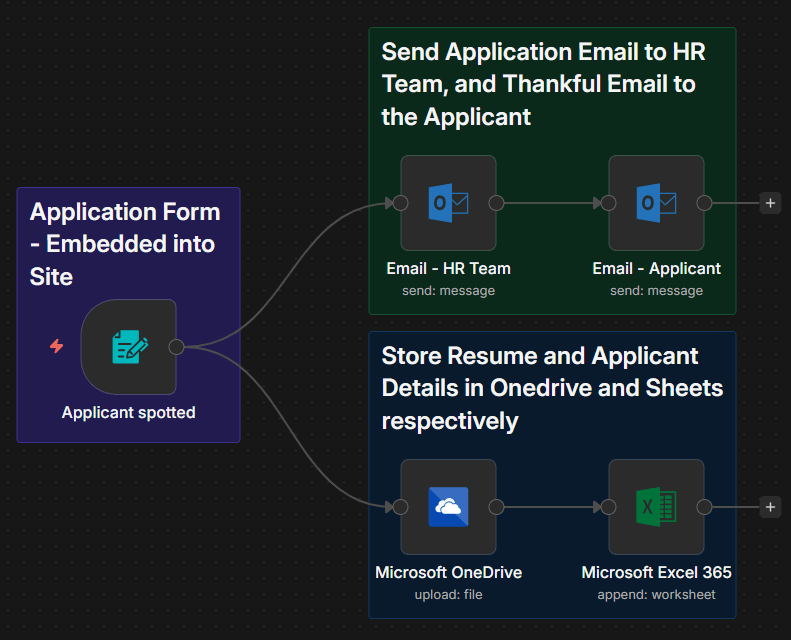This screenshot has height=640, width=791.
Task: Click the 'Microsoft Excel 365' label
Action: point(656,572)
